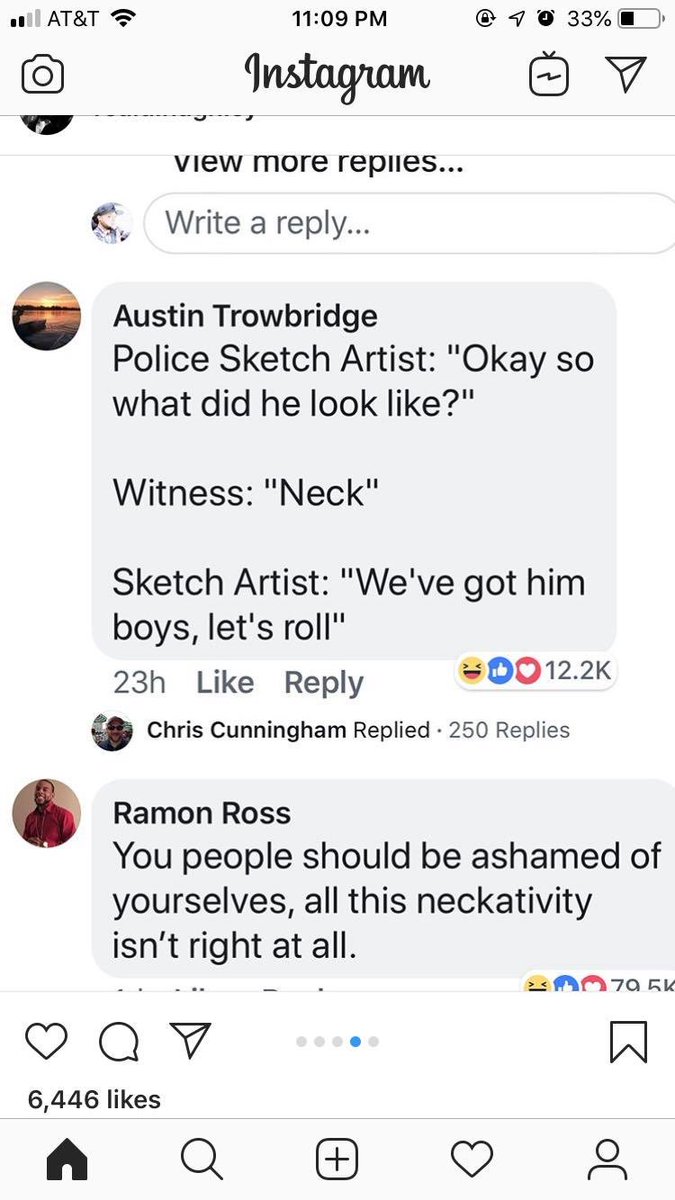Tap the Write a reply field
This screenshot has height=1200, width=675.
coord(410,222)
